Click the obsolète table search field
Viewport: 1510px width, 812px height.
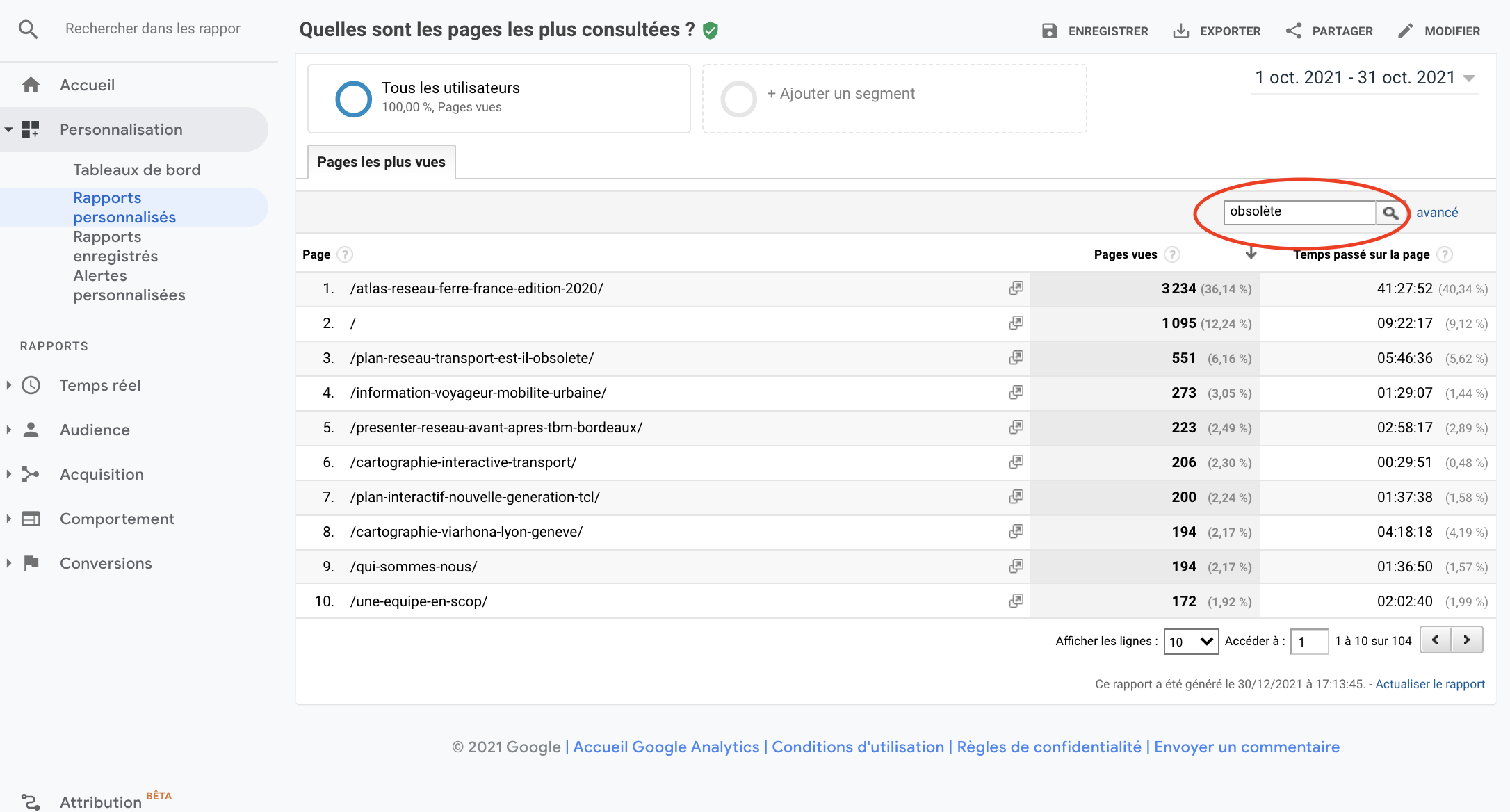coord(1299,212)
